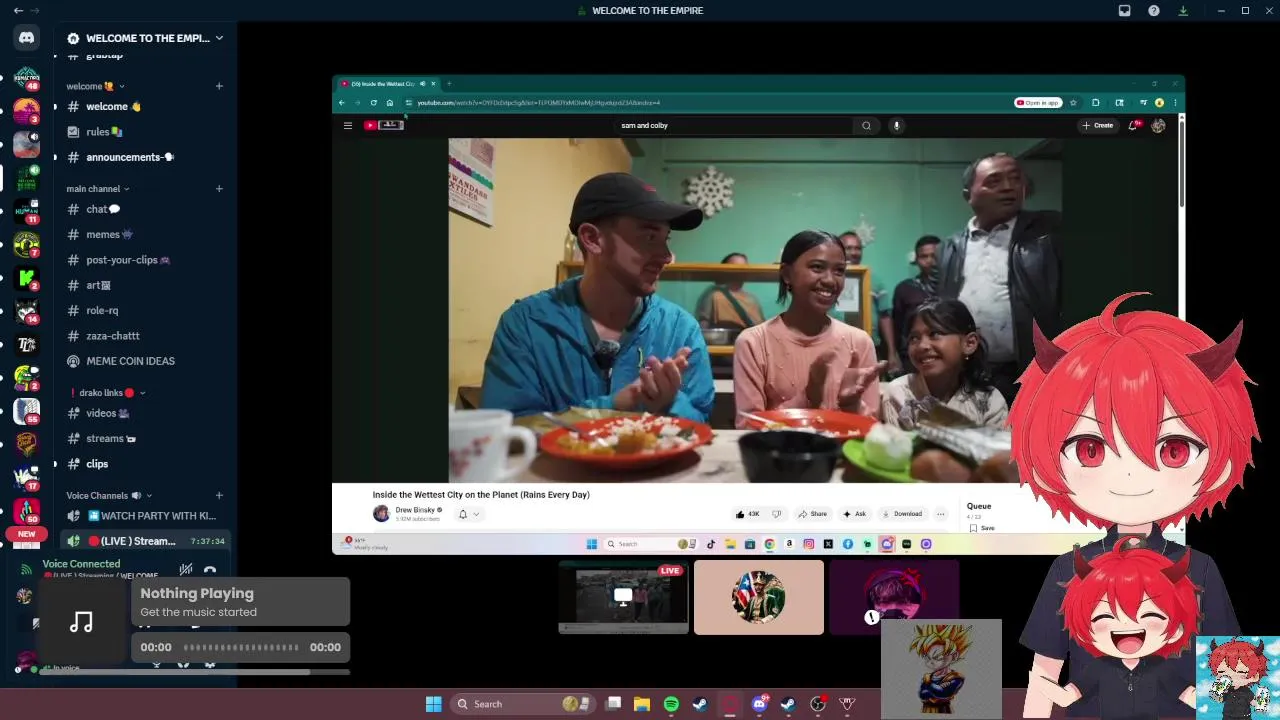This screenshot has height=720, width=1280.
Task: Open Spotify from the Windows taskbar
Action: pyautogui.click(x=671, y=704)
